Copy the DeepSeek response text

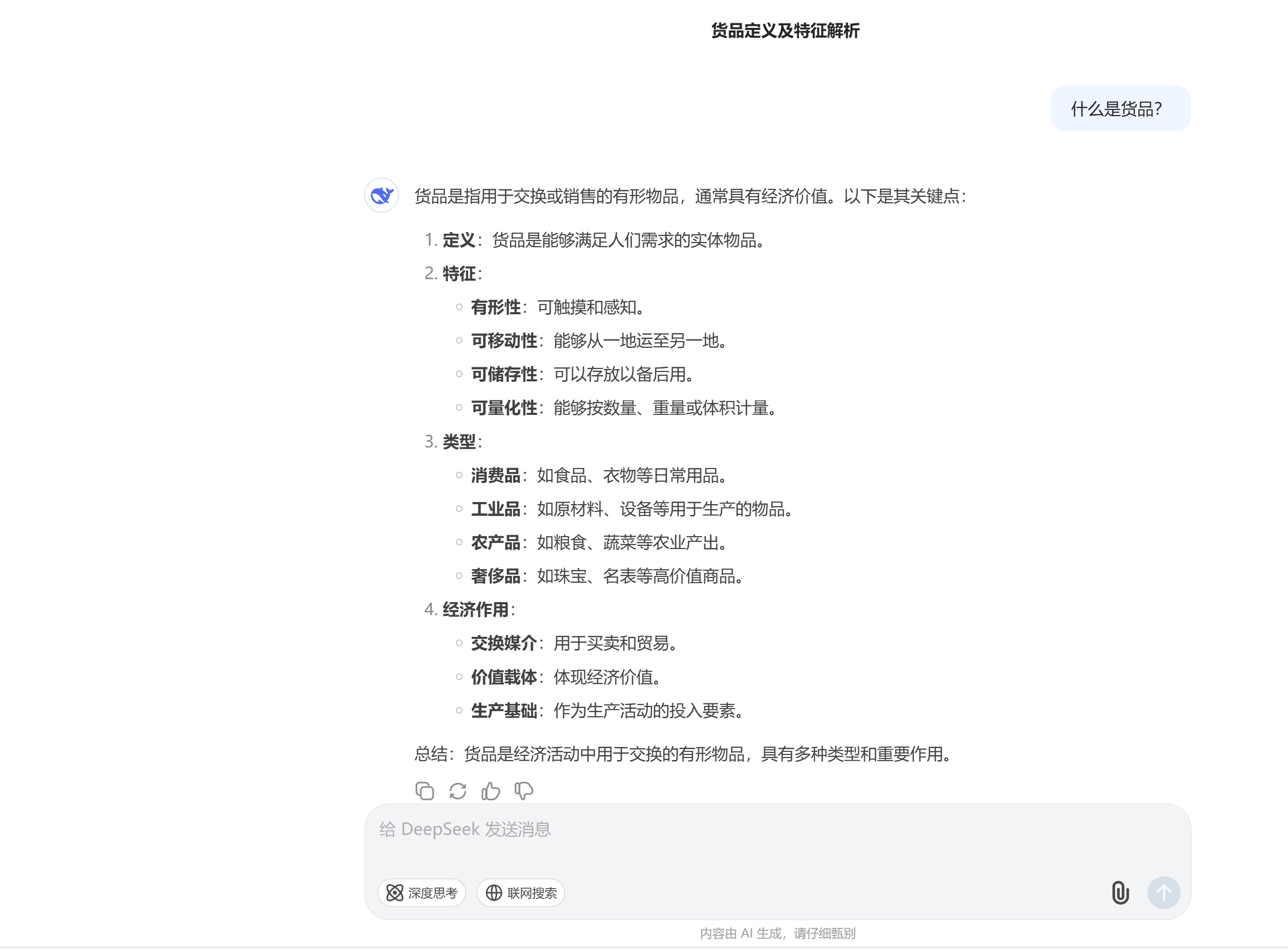(x=424, y=791)
